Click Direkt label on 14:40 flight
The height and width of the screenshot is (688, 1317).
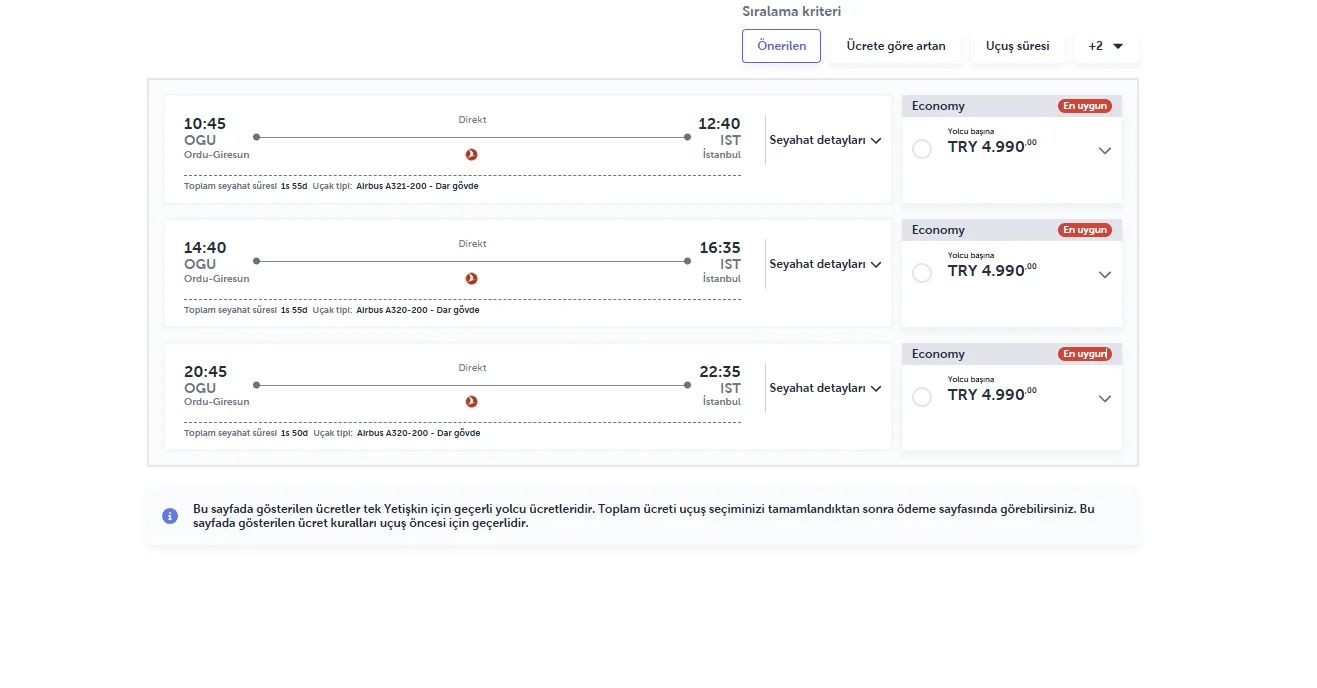tap(472, 244)
